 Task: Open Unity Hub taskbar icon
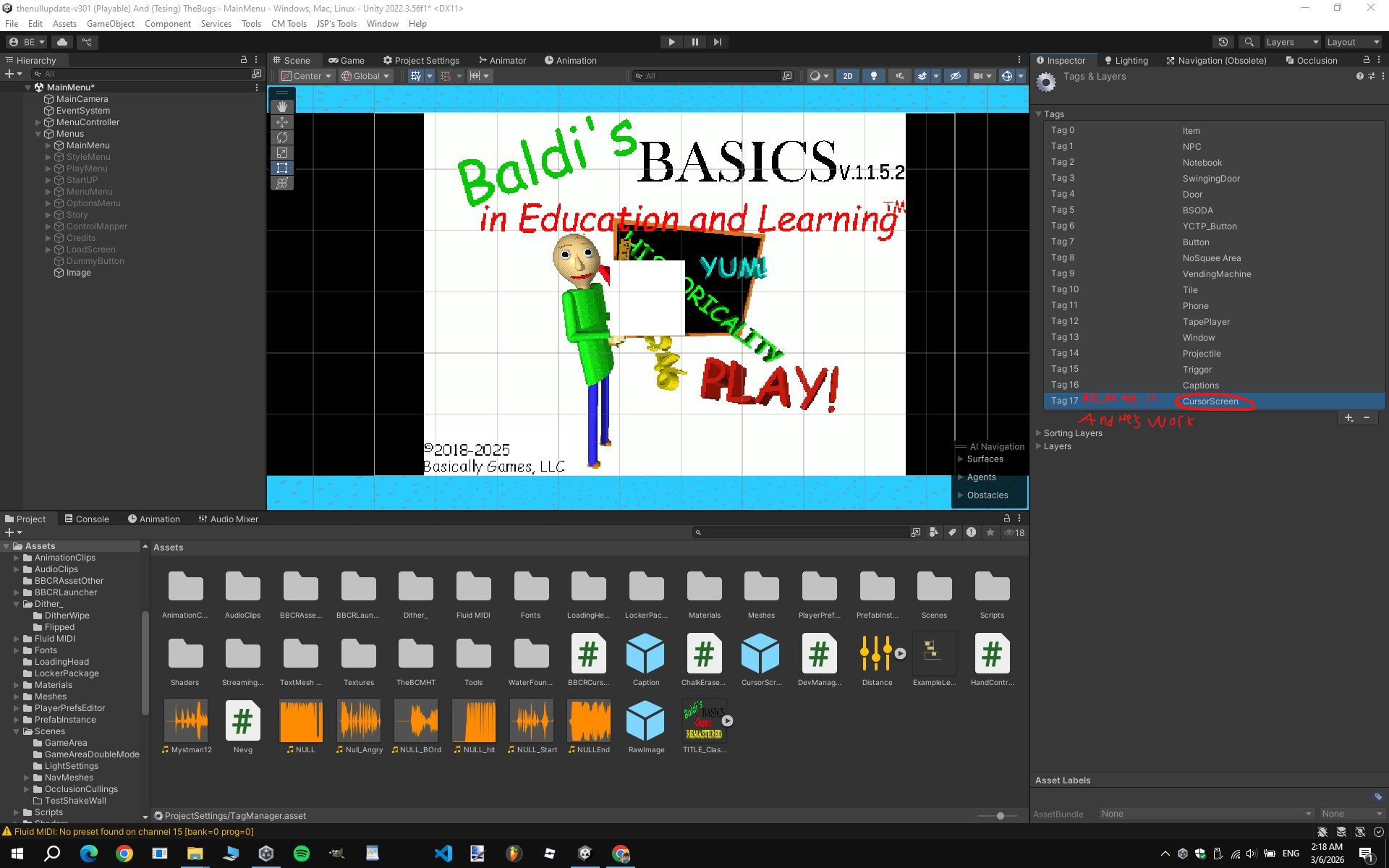(x=266, y=854)
